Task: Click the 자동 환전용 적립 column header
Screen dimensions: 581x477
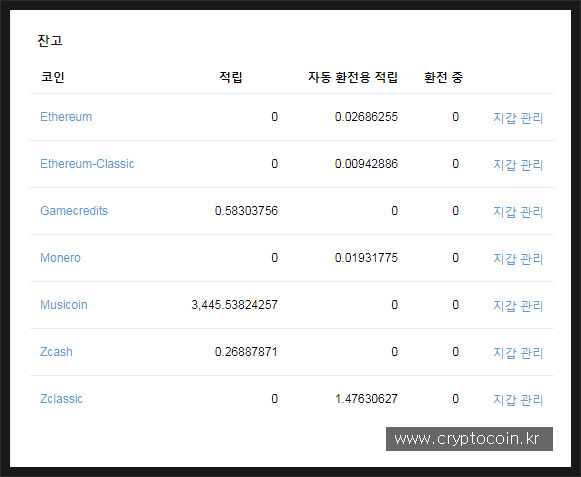Action: tap(353, 77)
